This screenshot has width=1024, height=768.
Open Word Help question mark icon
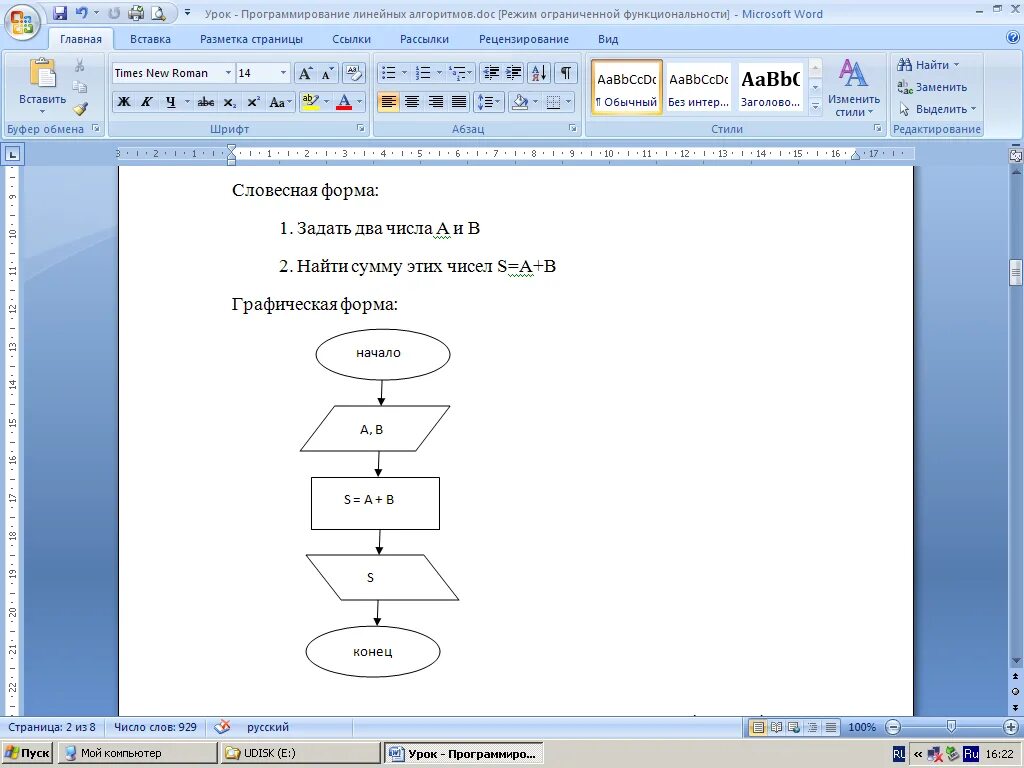coord(1013,38)
